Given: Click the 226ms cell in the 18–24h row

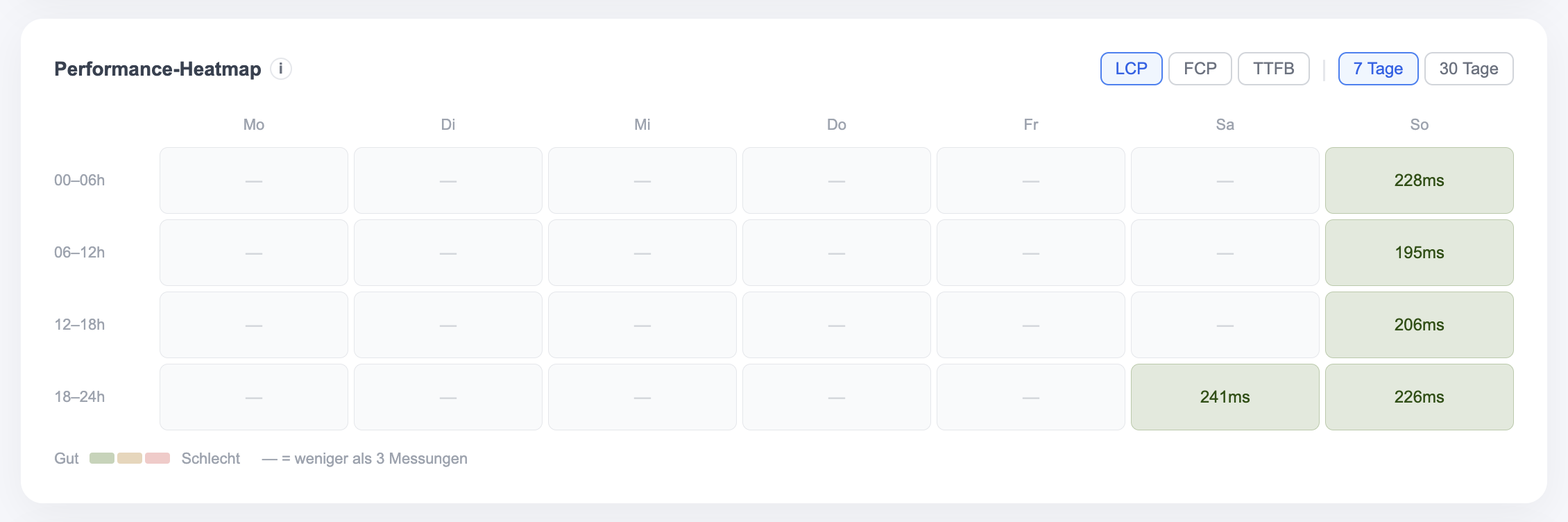Looking at the screenshot, I should [1419, 396].
